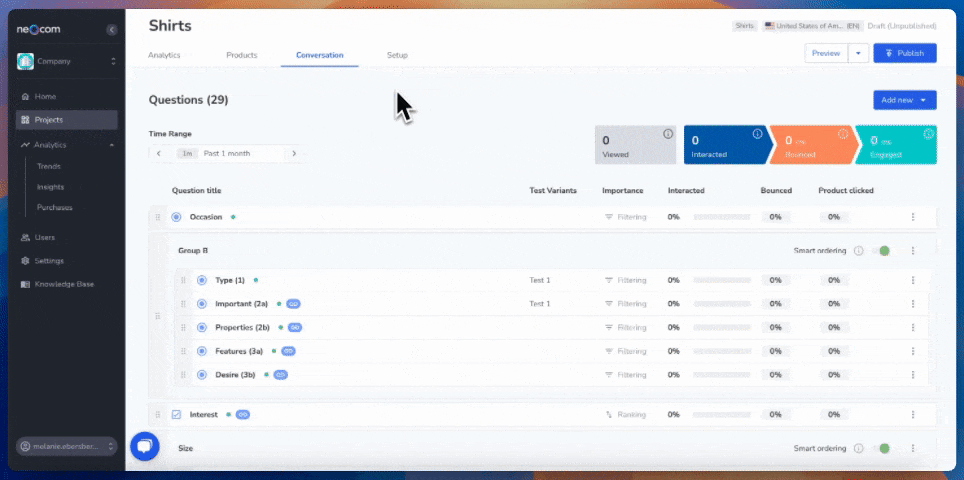Collapse the Analytics sidebar section
Screen dimensions: 964x480
click(x=112, y=145)
